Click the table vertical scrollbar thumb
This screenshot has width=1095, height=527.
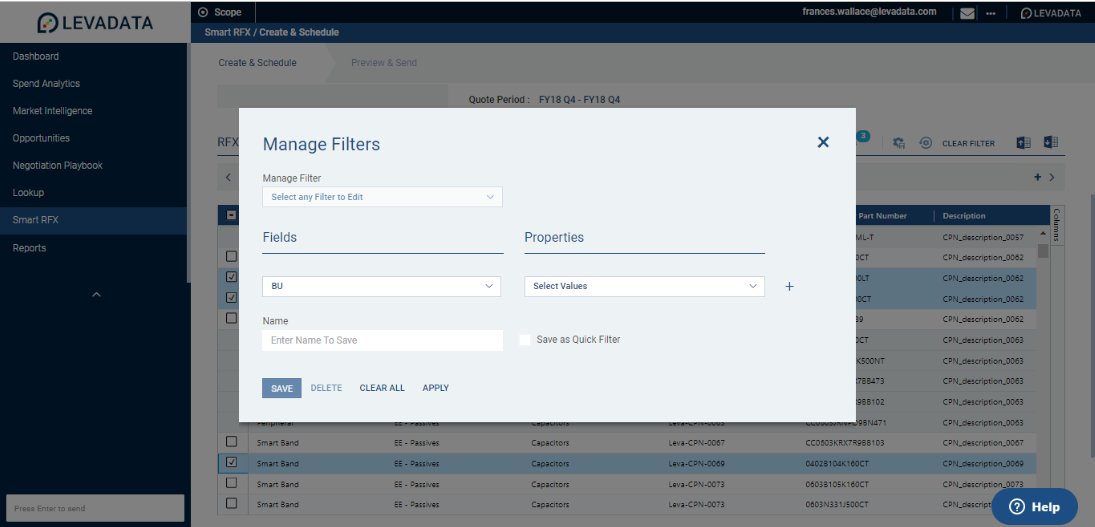coord(1043,251)
